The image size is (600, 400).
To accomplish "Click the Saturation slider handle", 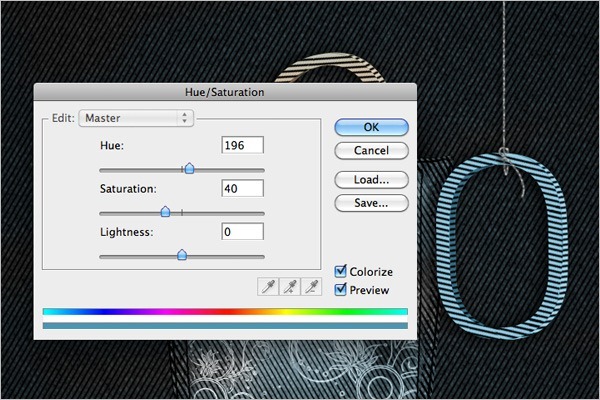I will point(165,212).
